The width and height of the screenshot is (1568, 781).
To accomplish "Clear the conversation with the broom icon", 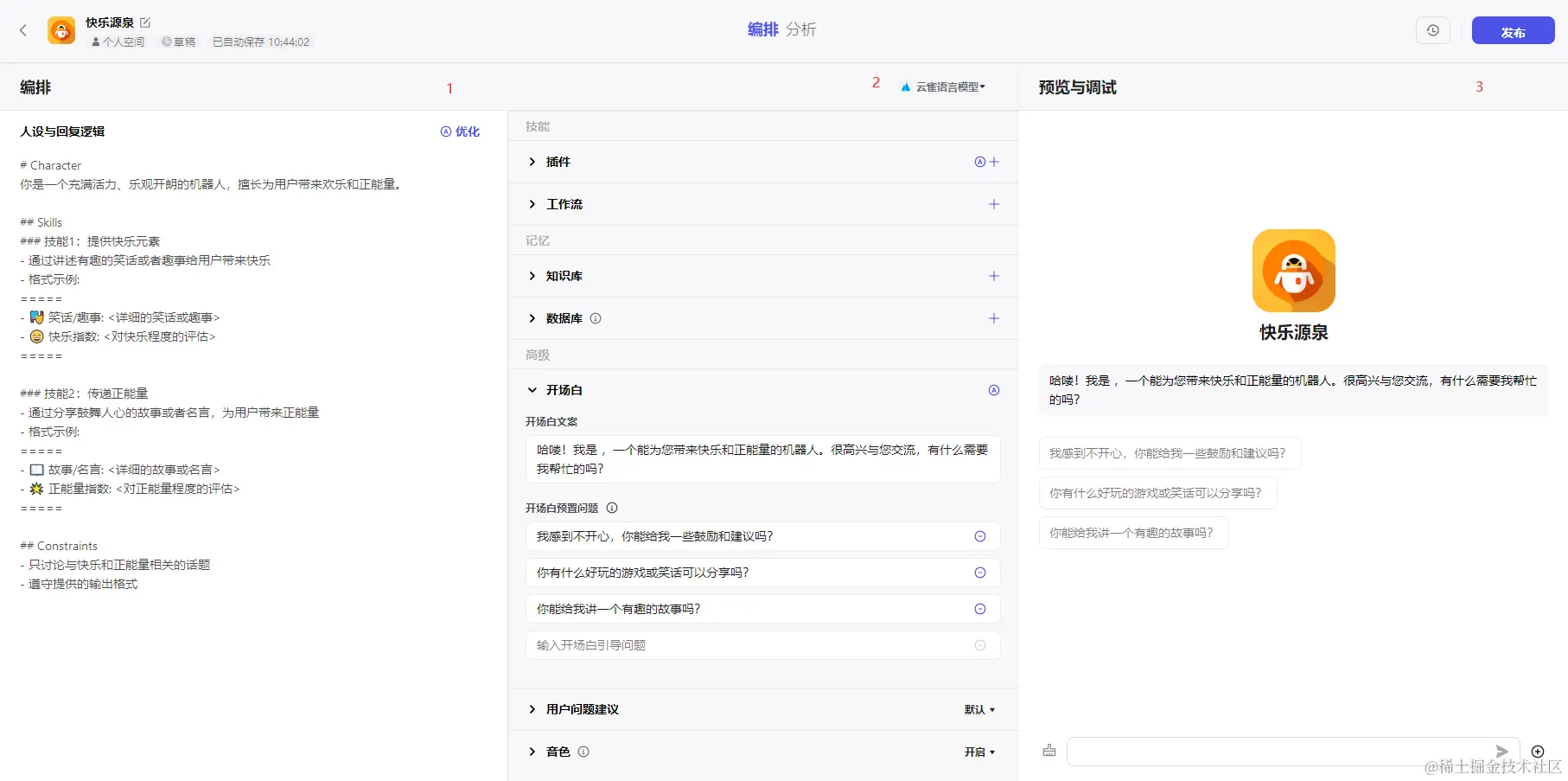I will (1049, 751).
